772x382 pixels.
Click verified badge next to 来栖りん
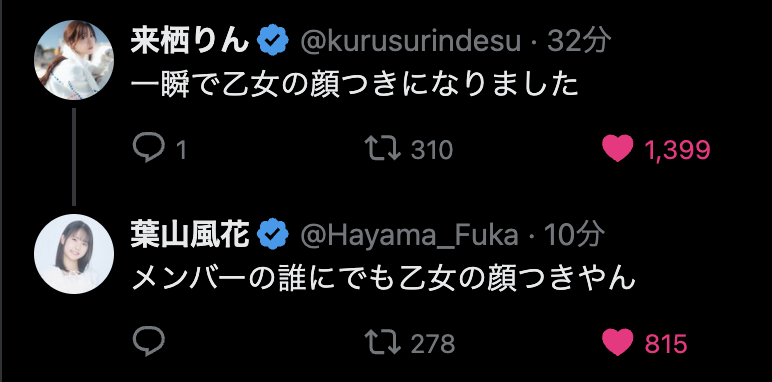point(274,42)
